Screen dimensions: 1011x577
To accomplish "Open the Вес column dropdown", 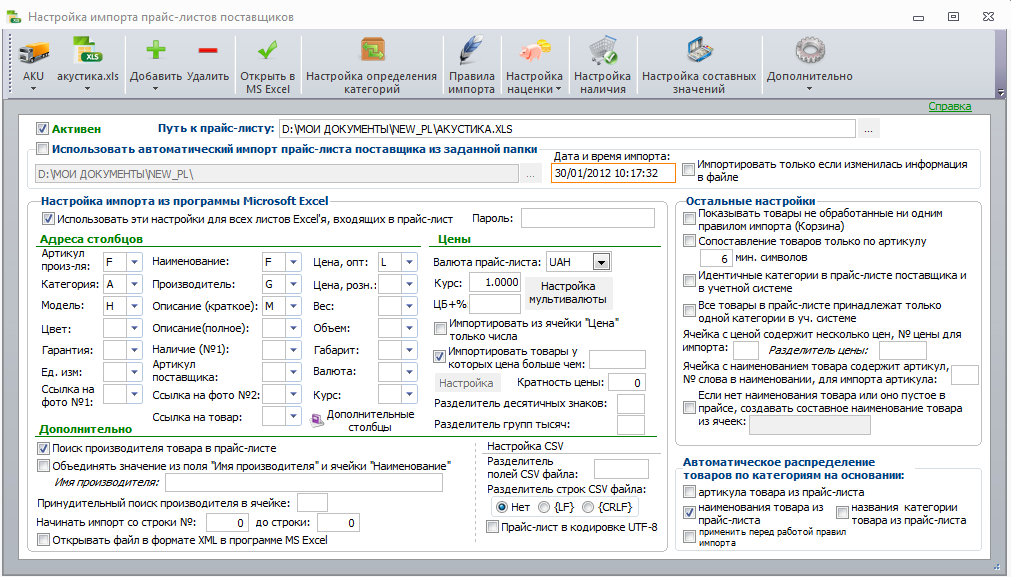I will pos(409,306).
